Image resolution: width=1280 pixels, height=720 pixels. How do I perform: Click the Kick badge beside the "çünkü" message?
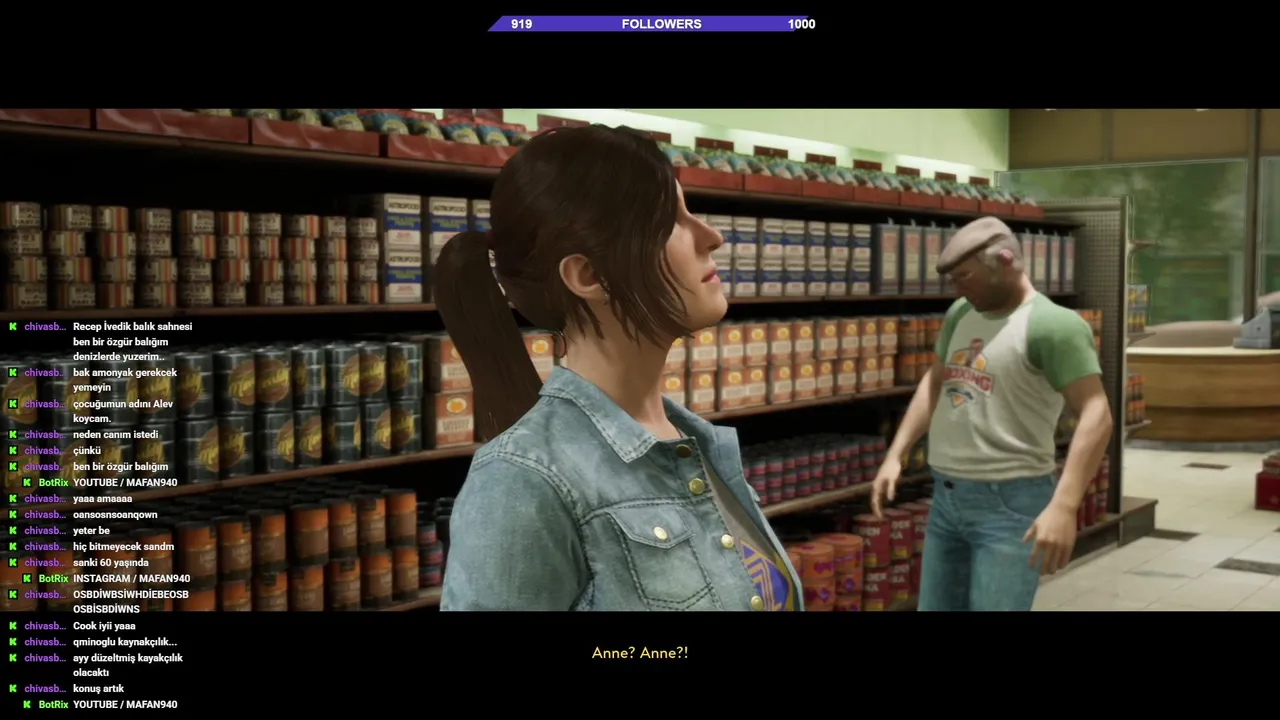(13, 451)
